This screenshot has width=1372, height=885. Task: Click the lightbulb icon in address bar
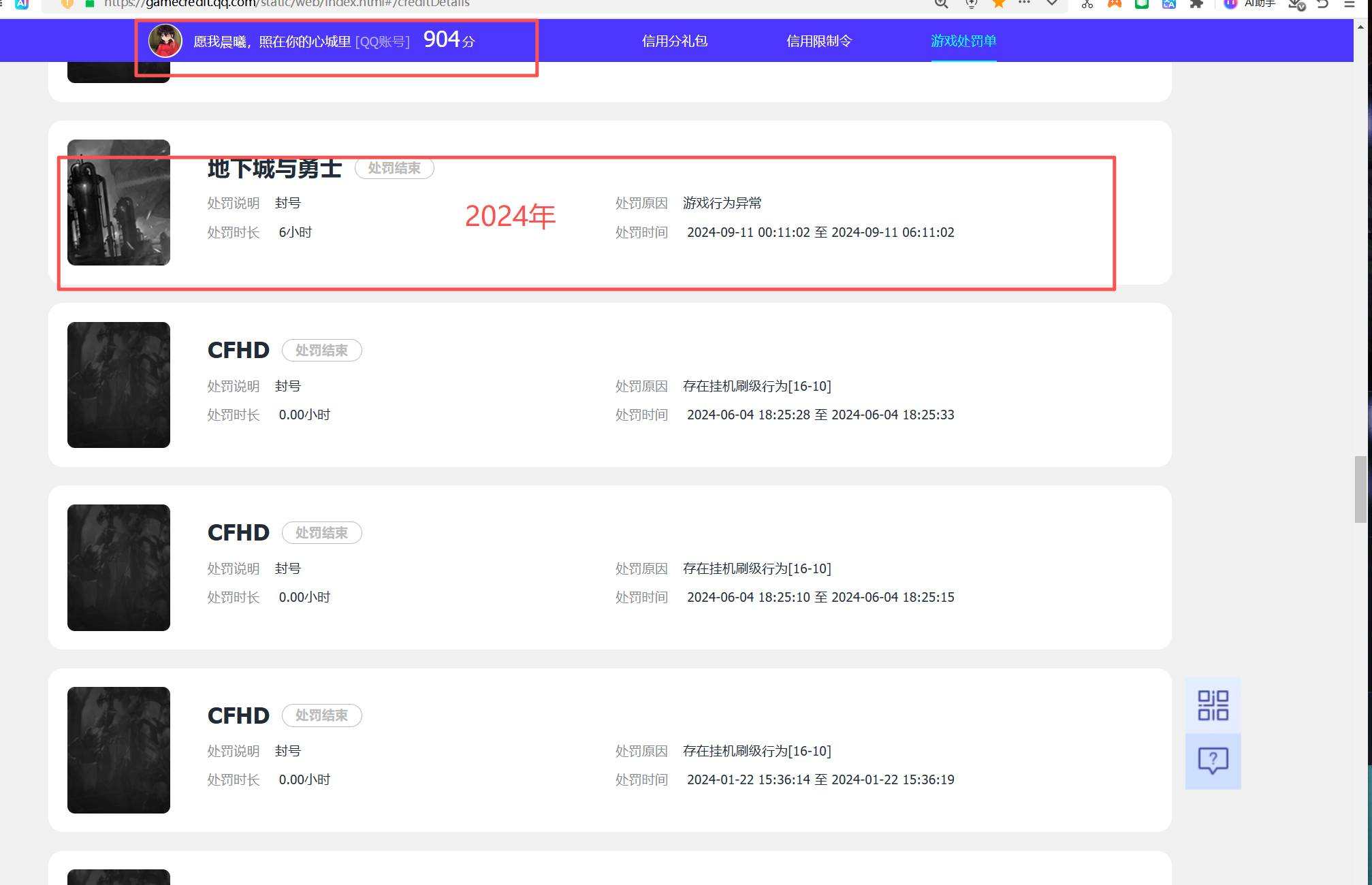tap(972, 3)
